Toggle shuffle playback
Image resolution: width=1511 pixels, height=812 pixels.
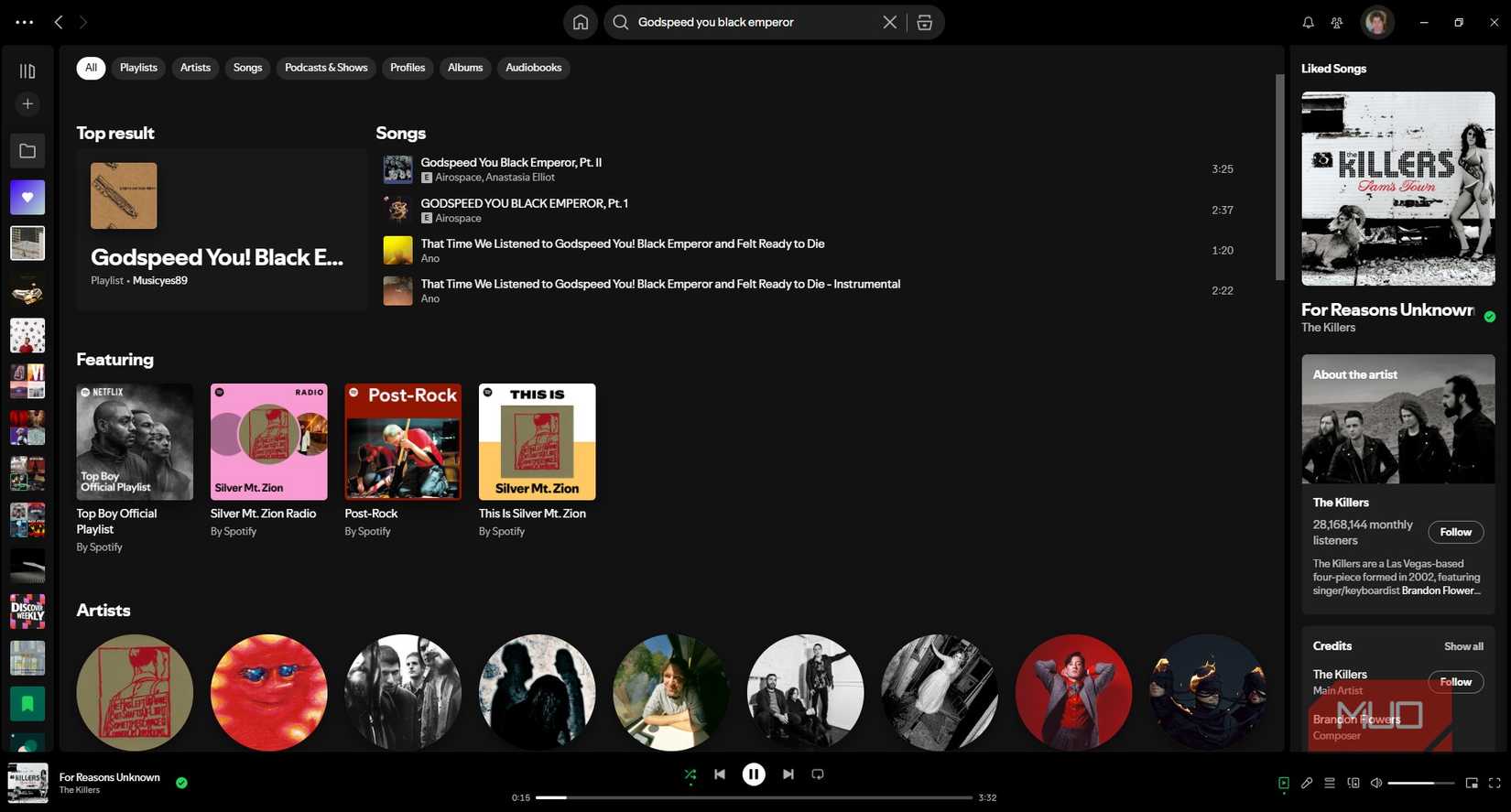pos(690,774)
